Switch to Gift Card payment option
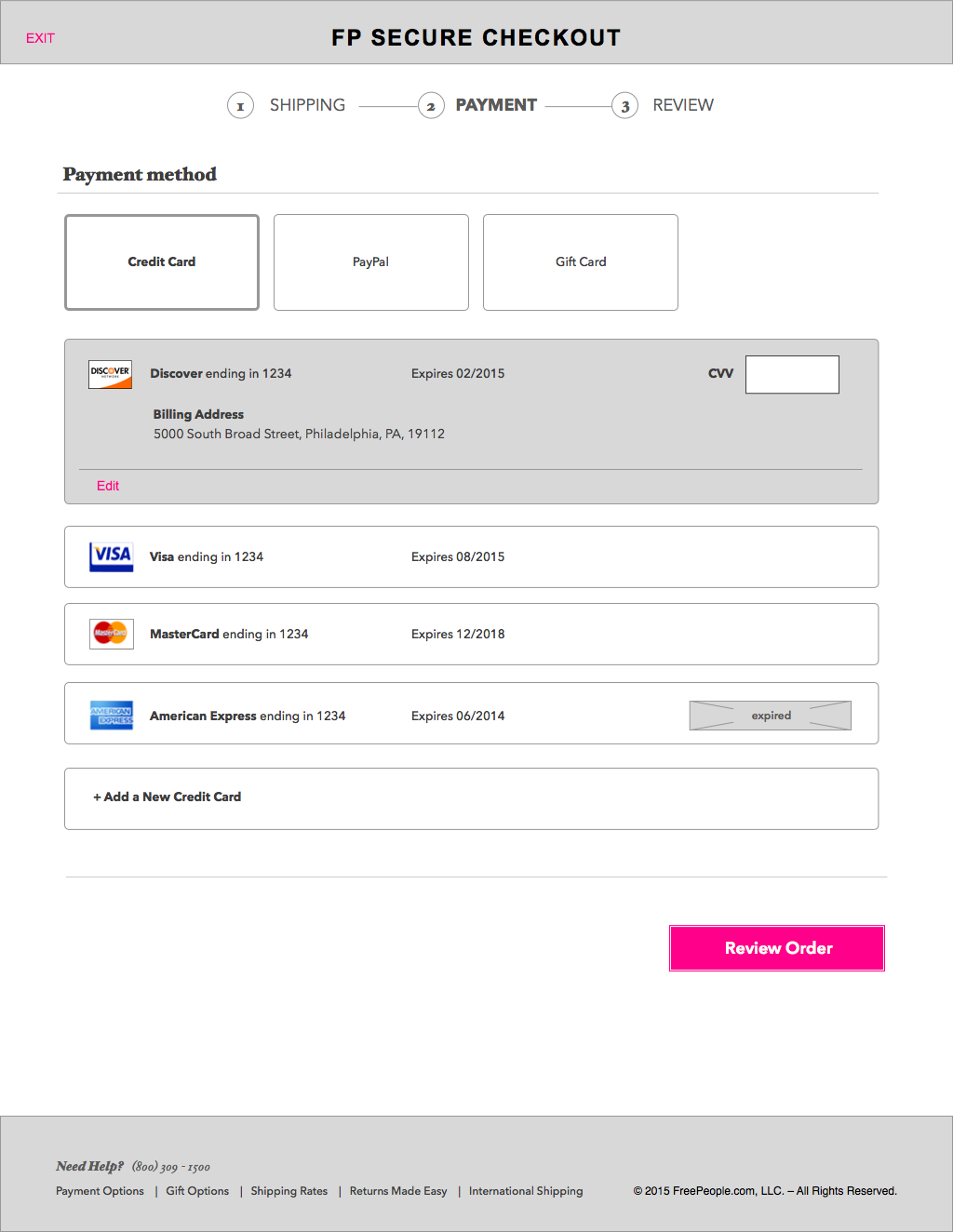The width and height of the screenshot is (953, 1232). point(581,262)
